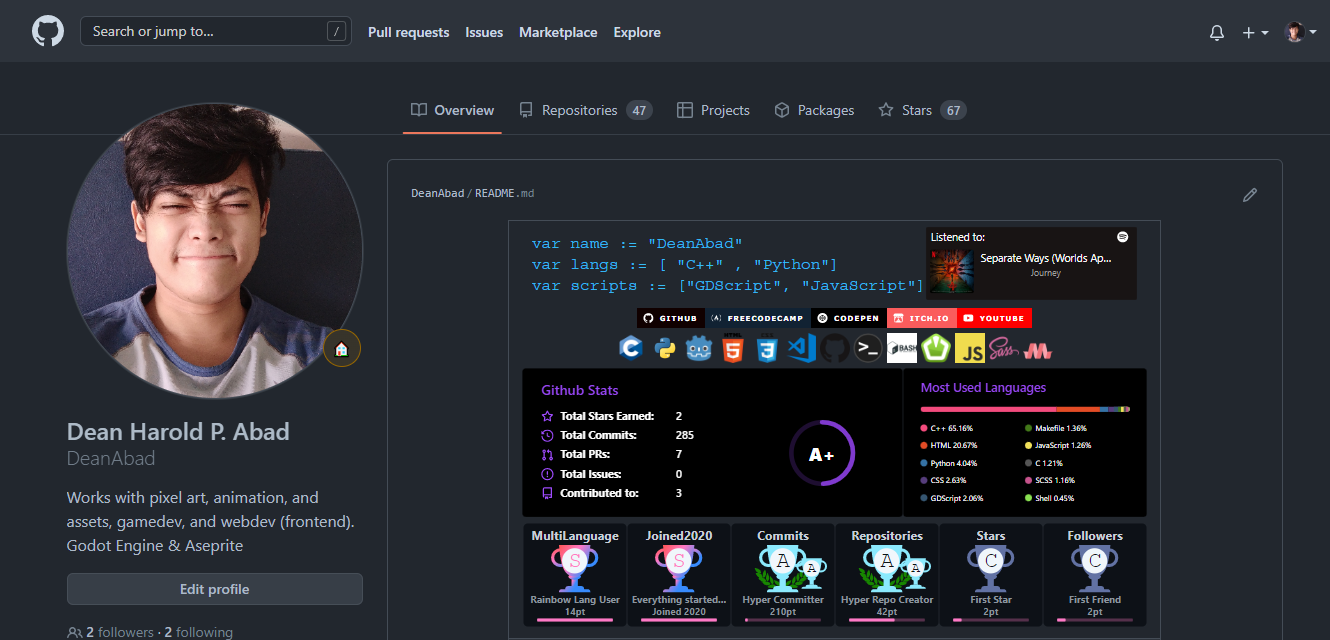Viewport: 1330px width, 640px height.
Task: Click the Bash icon
Action: click(x=902, y=348)
